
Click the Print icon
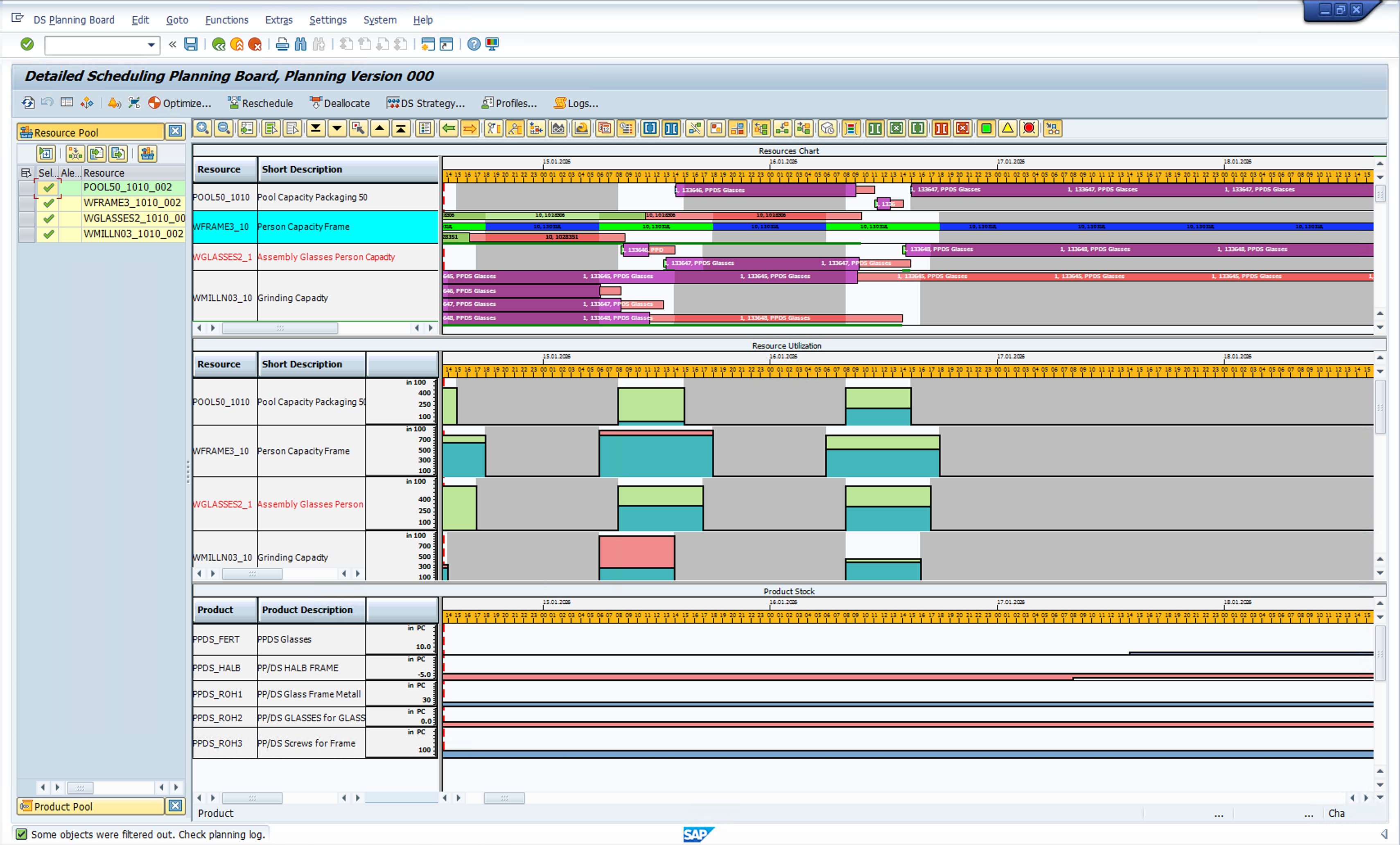[282, 44]
